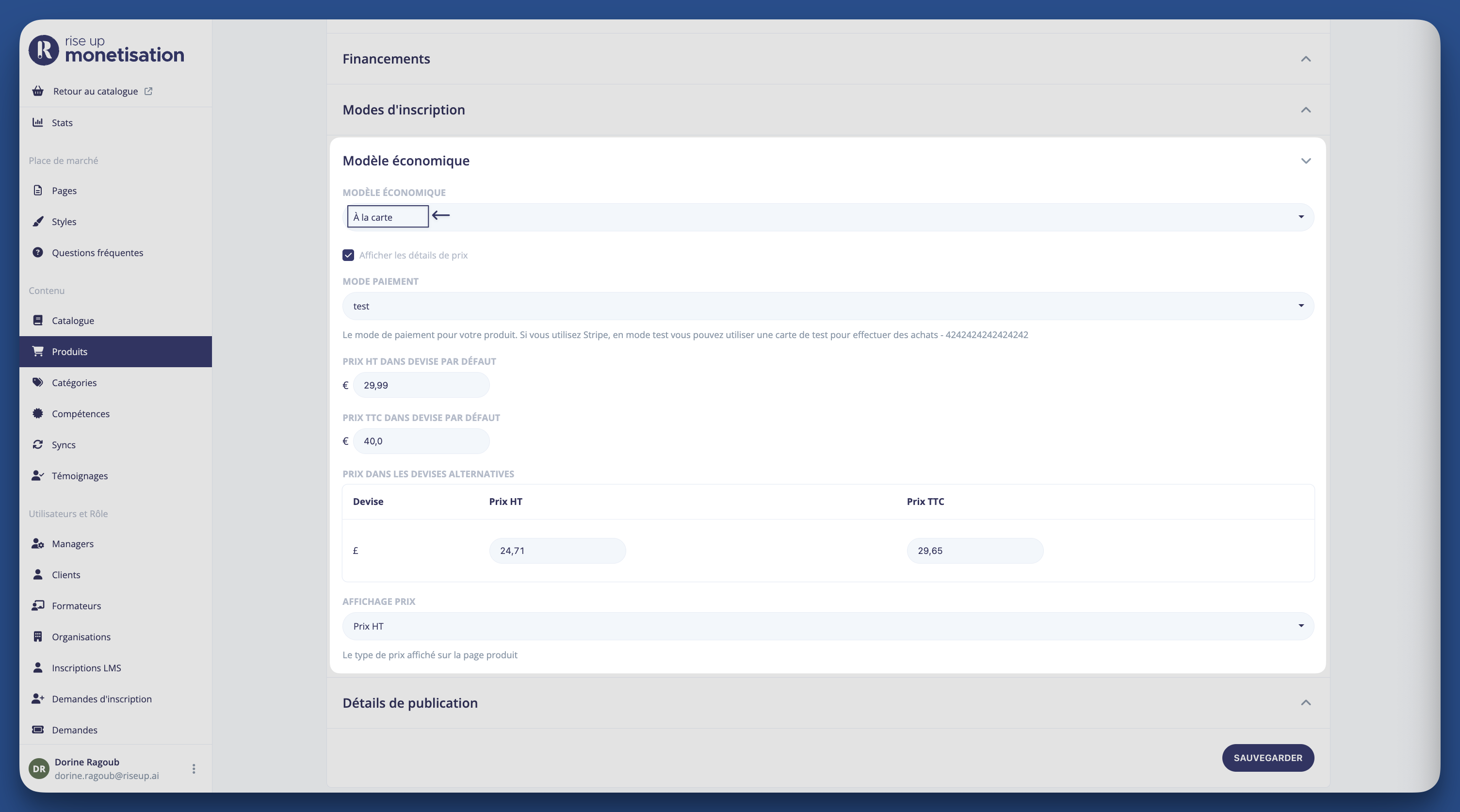Screen dimensions: 1460x812
Task: Open Questions fréquentes via the help icon
Action: pos(37,252)
